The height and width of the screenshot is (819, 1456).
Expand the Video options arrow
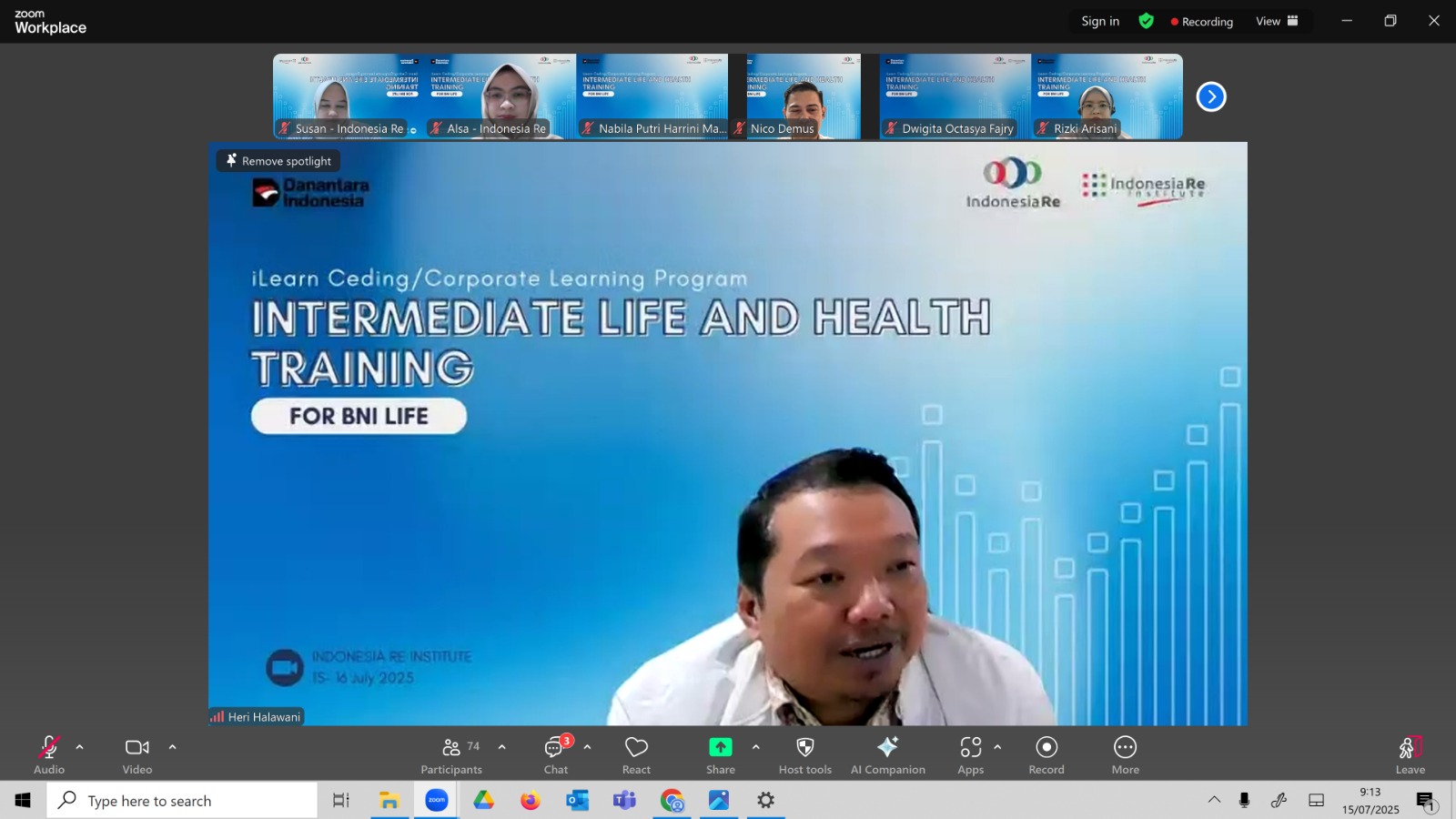[x=172, y=747]
